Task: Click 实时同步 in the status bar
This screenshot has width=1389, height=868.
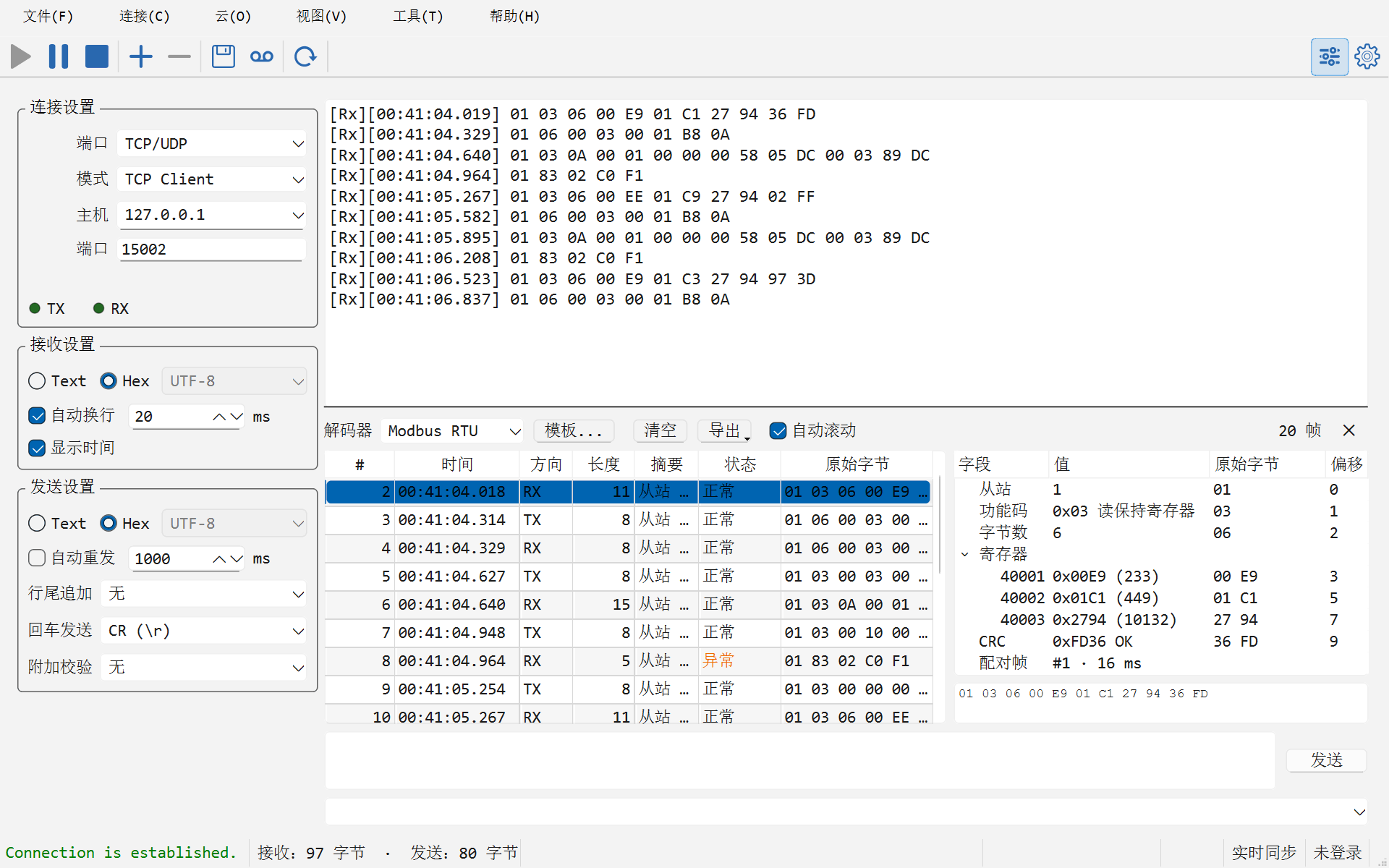Action: click(1264, 853)
